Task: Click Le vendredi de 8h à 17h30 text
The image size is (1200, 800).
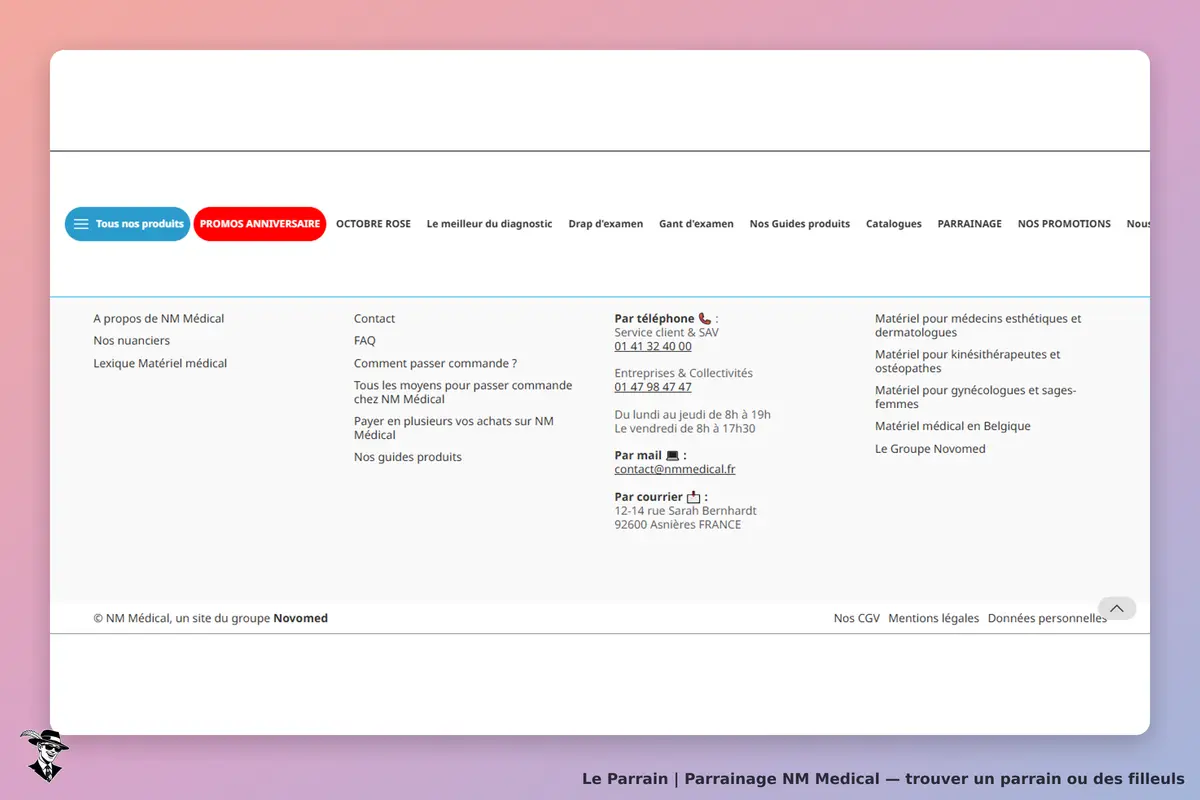Action: 685,429
